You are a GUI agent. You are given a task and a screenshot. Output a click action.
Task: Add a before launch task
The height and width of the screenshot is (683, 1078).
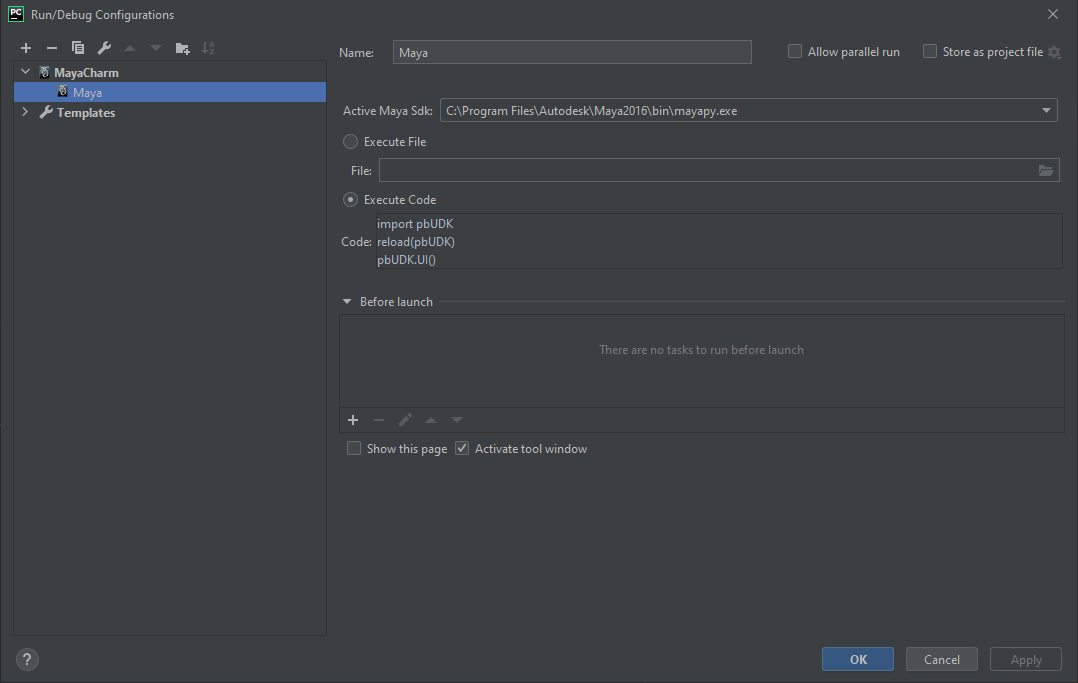click(353, 420)
